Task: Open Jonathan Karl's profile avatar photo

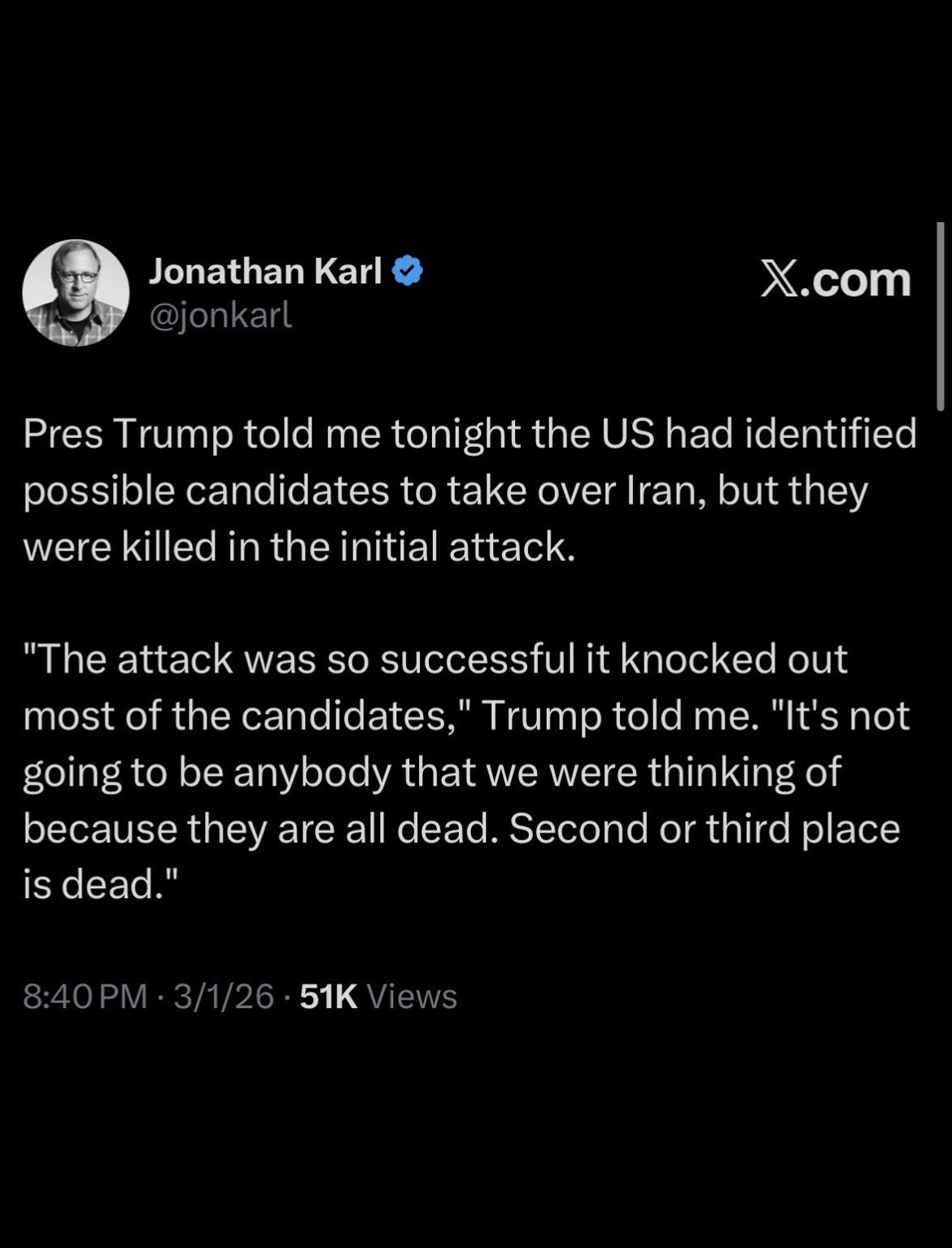Action: click(x=76, y=293)
